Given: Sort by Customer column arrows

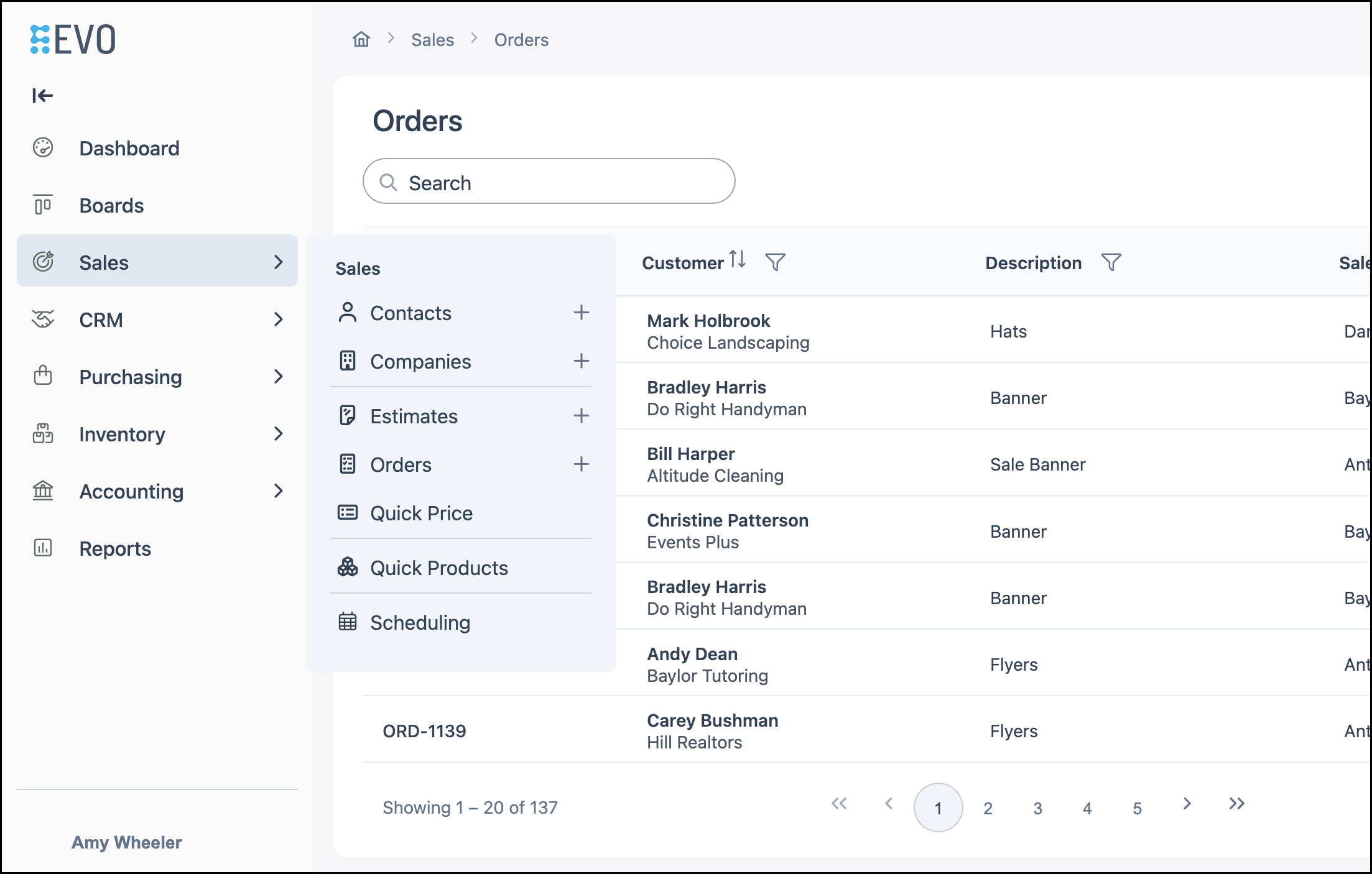Looking at the screenshot, I should [738, 259].
